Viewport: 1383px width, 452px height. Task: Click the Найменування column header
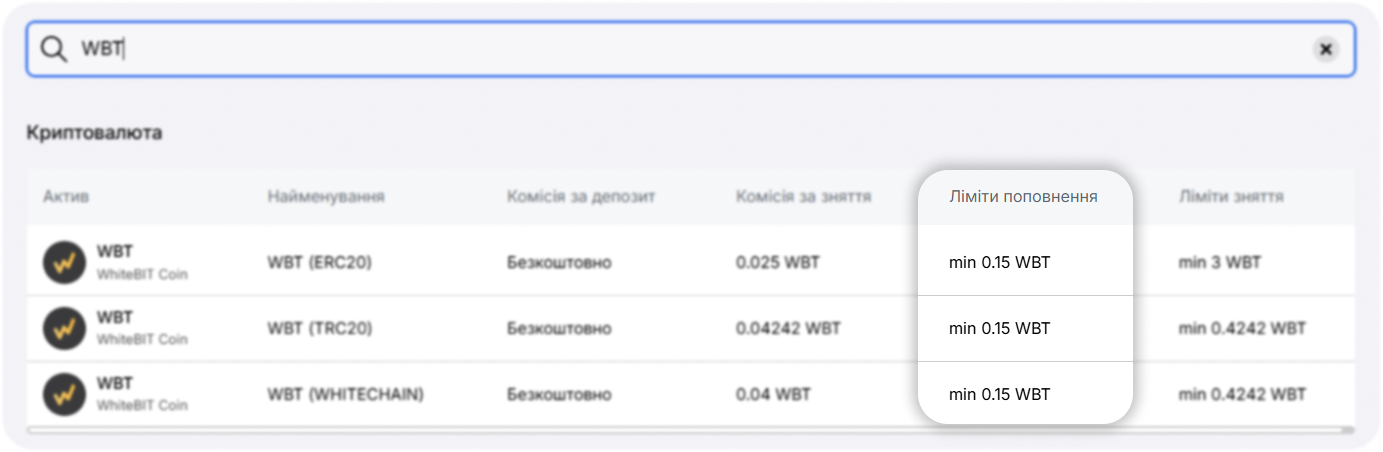(x=325, y=197)
